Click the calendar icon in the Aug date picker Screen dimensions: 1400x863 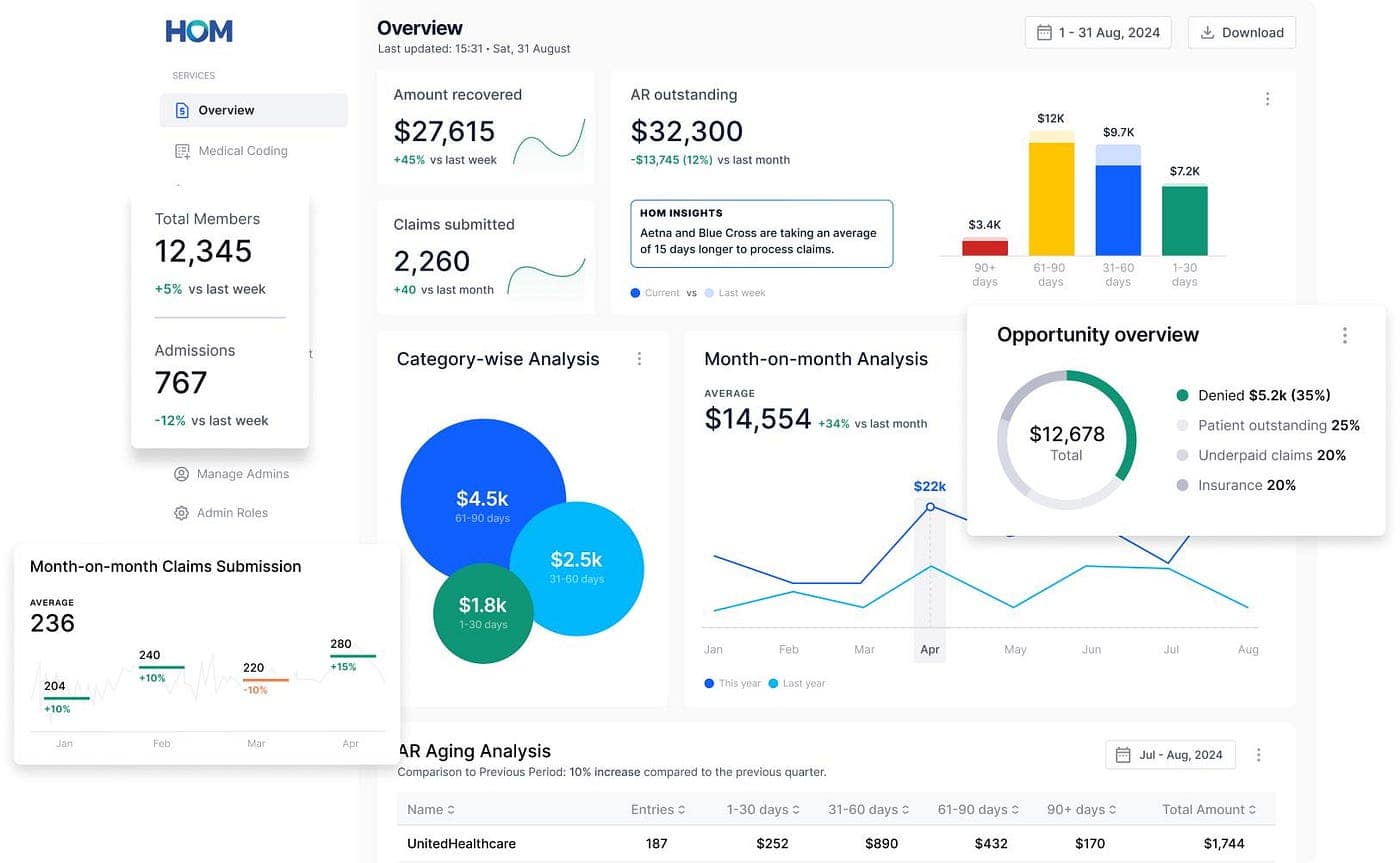point(1044,32)
